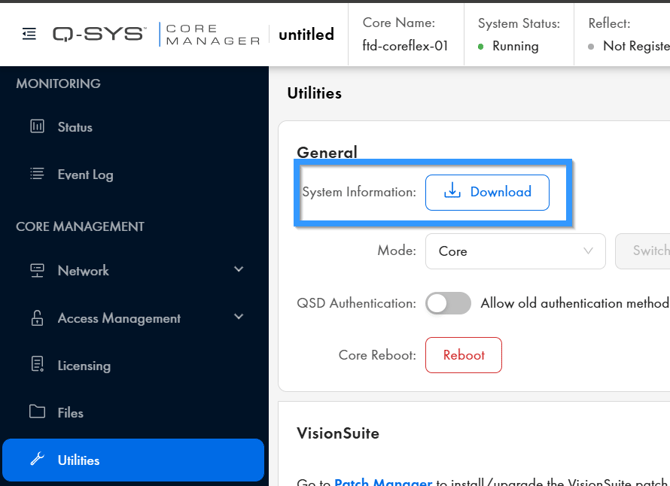Image resolution: width=670 pixels, height=486 pixels.
Task: Click the Core Name label
Action: (x=399, y=23)
